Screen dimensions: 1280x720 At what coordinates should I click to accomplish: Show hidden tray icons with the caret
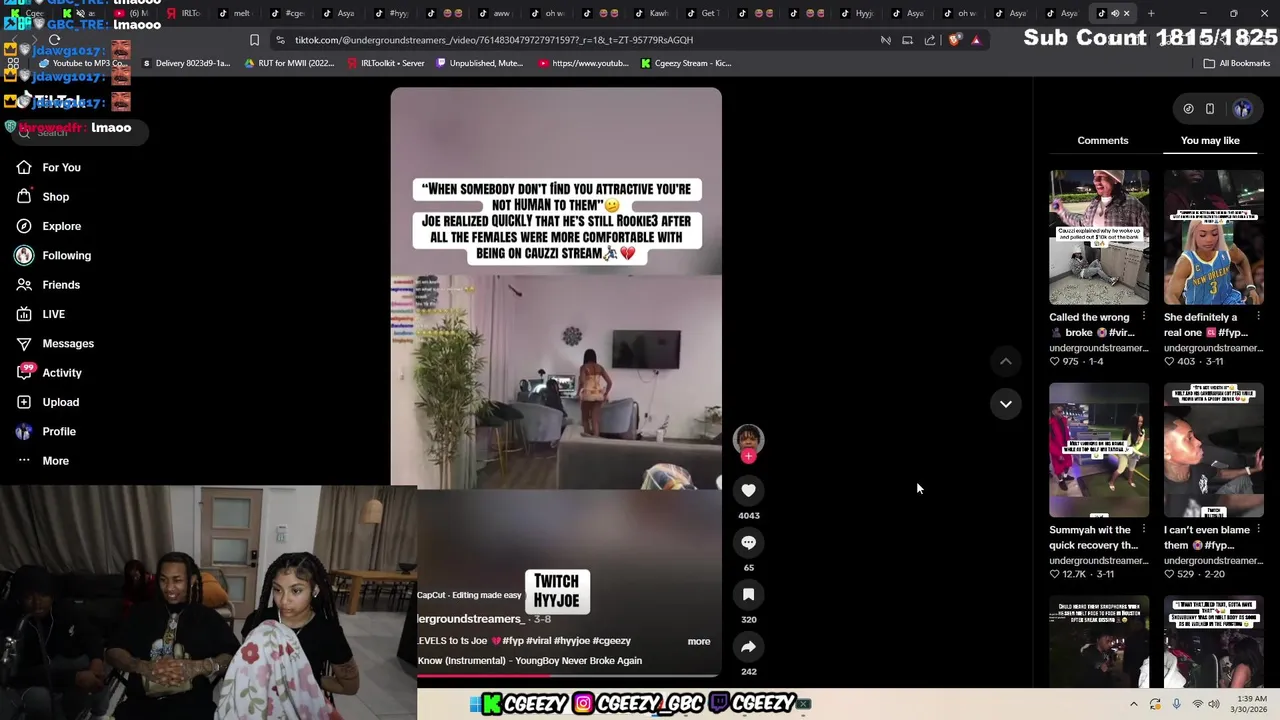(1133, 704)
